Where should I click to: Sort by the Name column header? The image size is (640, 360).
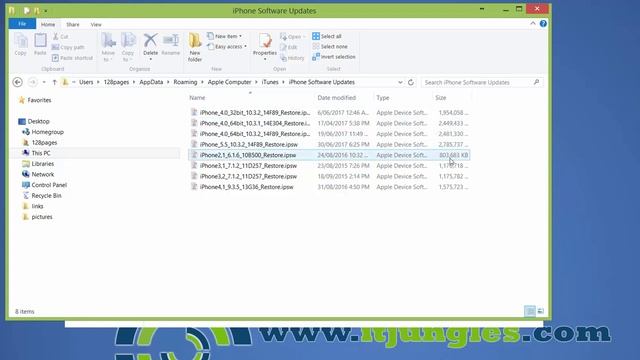pos(250,98)
